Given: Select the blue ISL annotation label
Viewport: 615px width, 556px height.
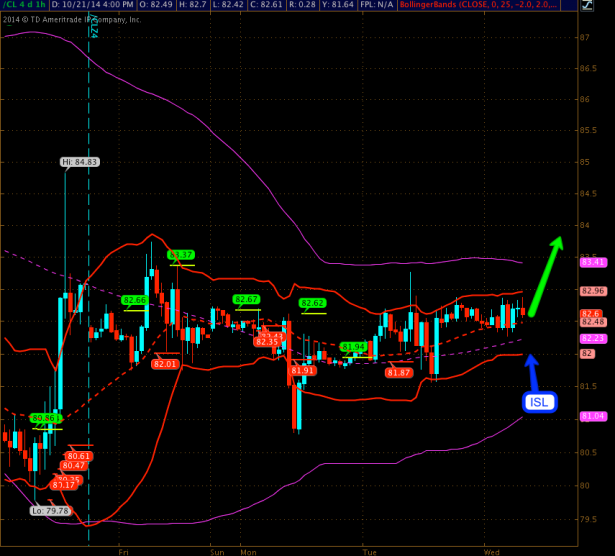Looking at the screenshot, I should coord(540,401).
